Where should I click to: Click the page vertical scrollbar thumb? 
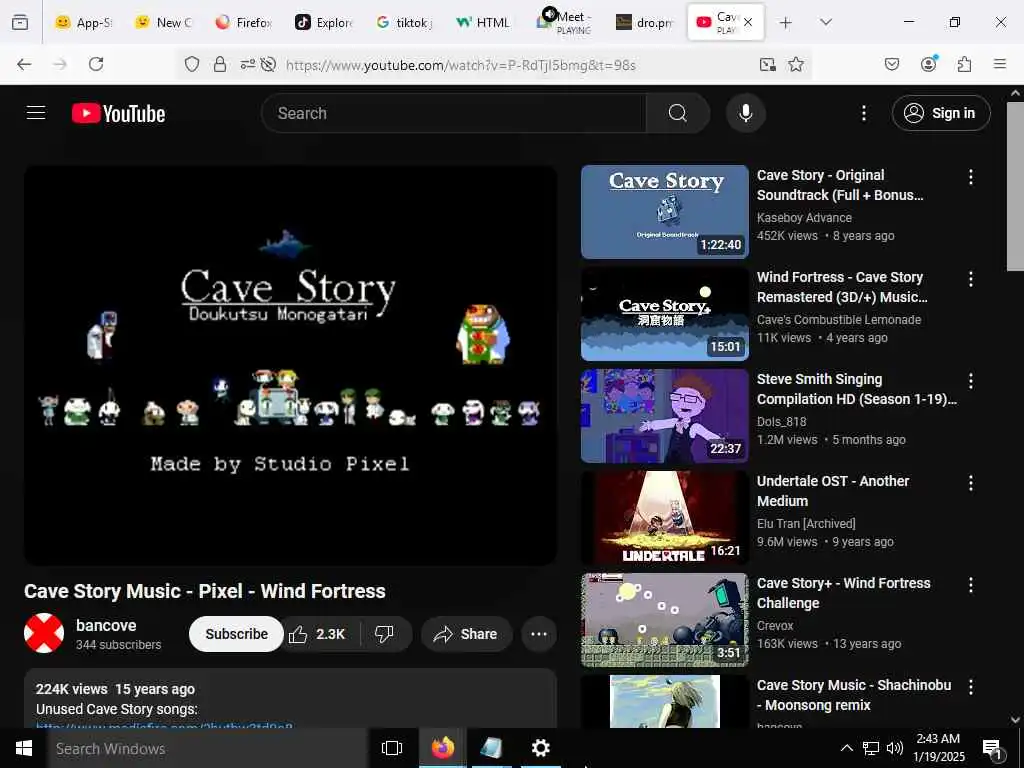coord(1015,186)
